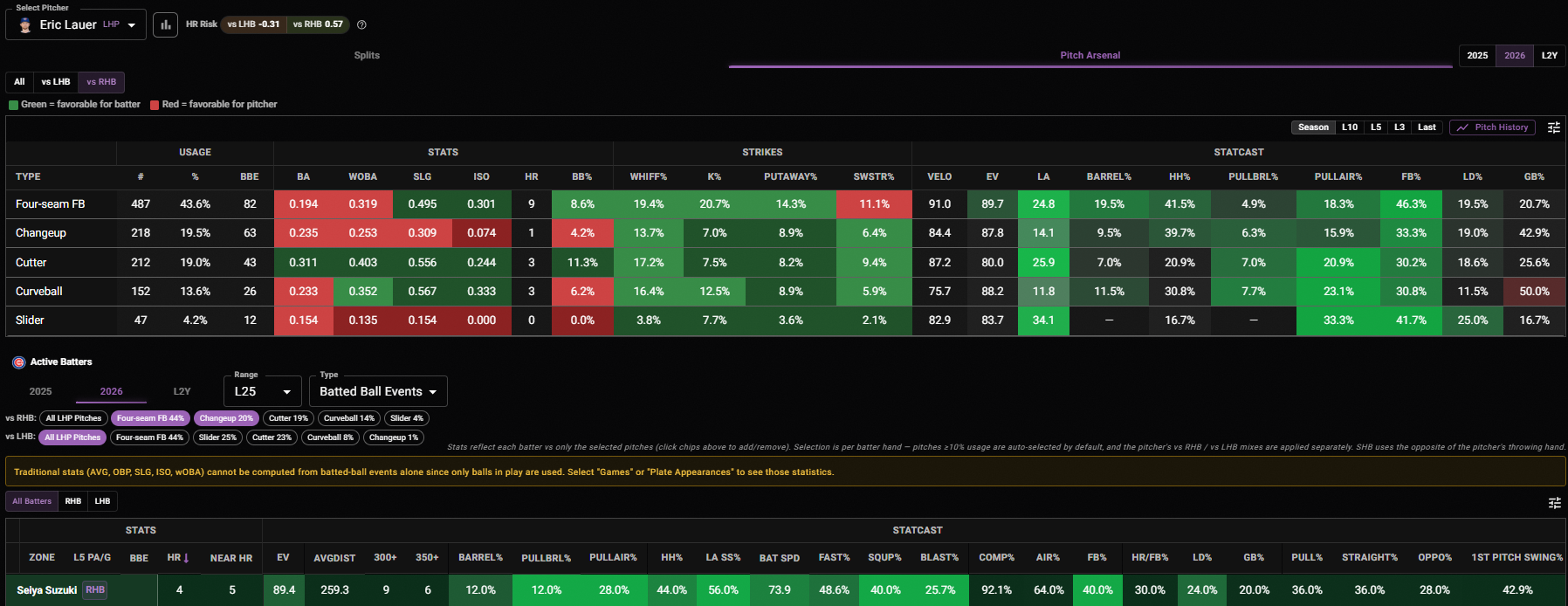Image resolution: width=1568 pixels, height=606 pixels.
Task: Click the green favorable-for-batter legend swatch
Action: 13,105
